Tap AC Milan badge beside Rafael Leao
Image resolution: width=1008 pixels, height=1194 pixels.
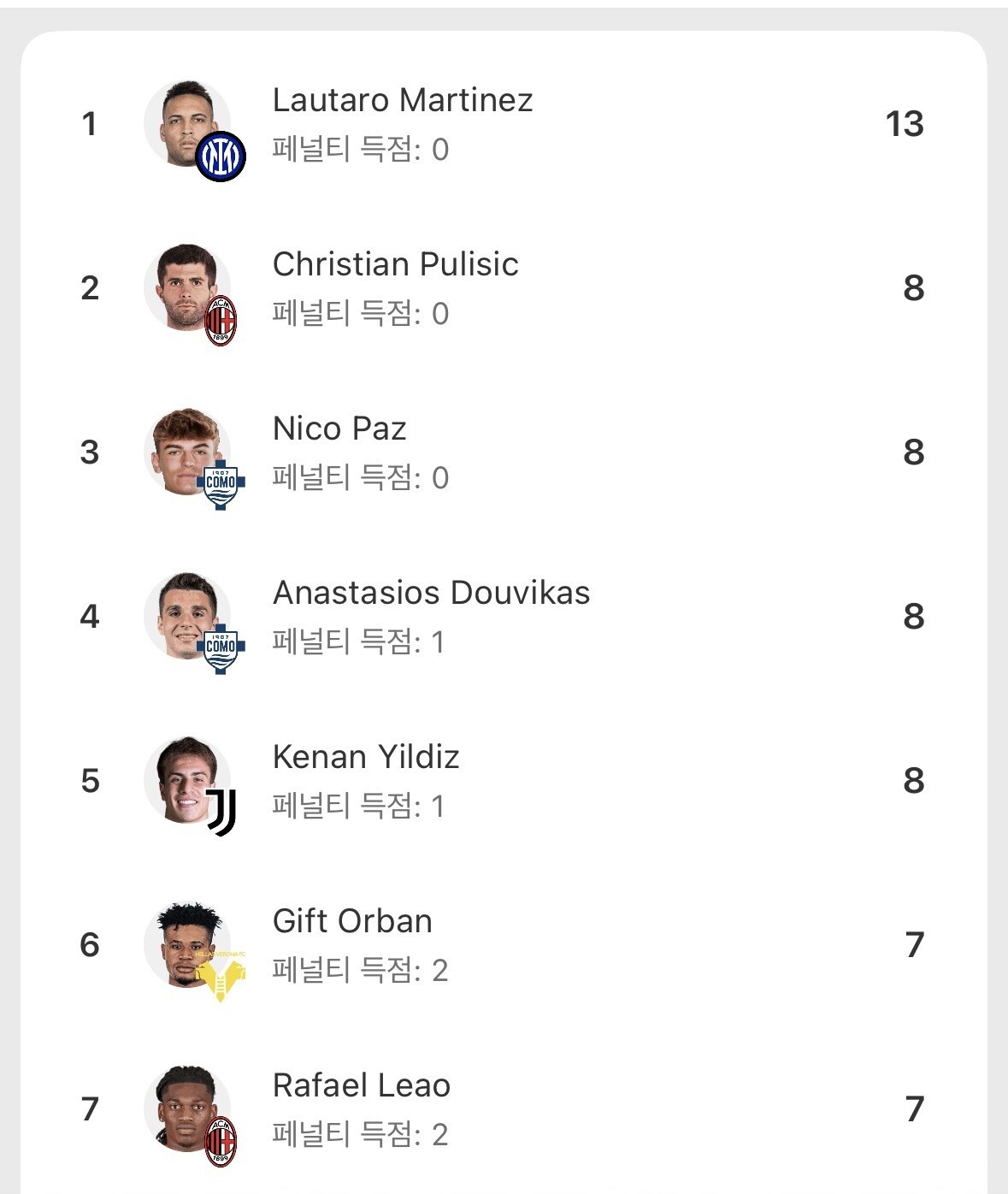point(221,1141)
